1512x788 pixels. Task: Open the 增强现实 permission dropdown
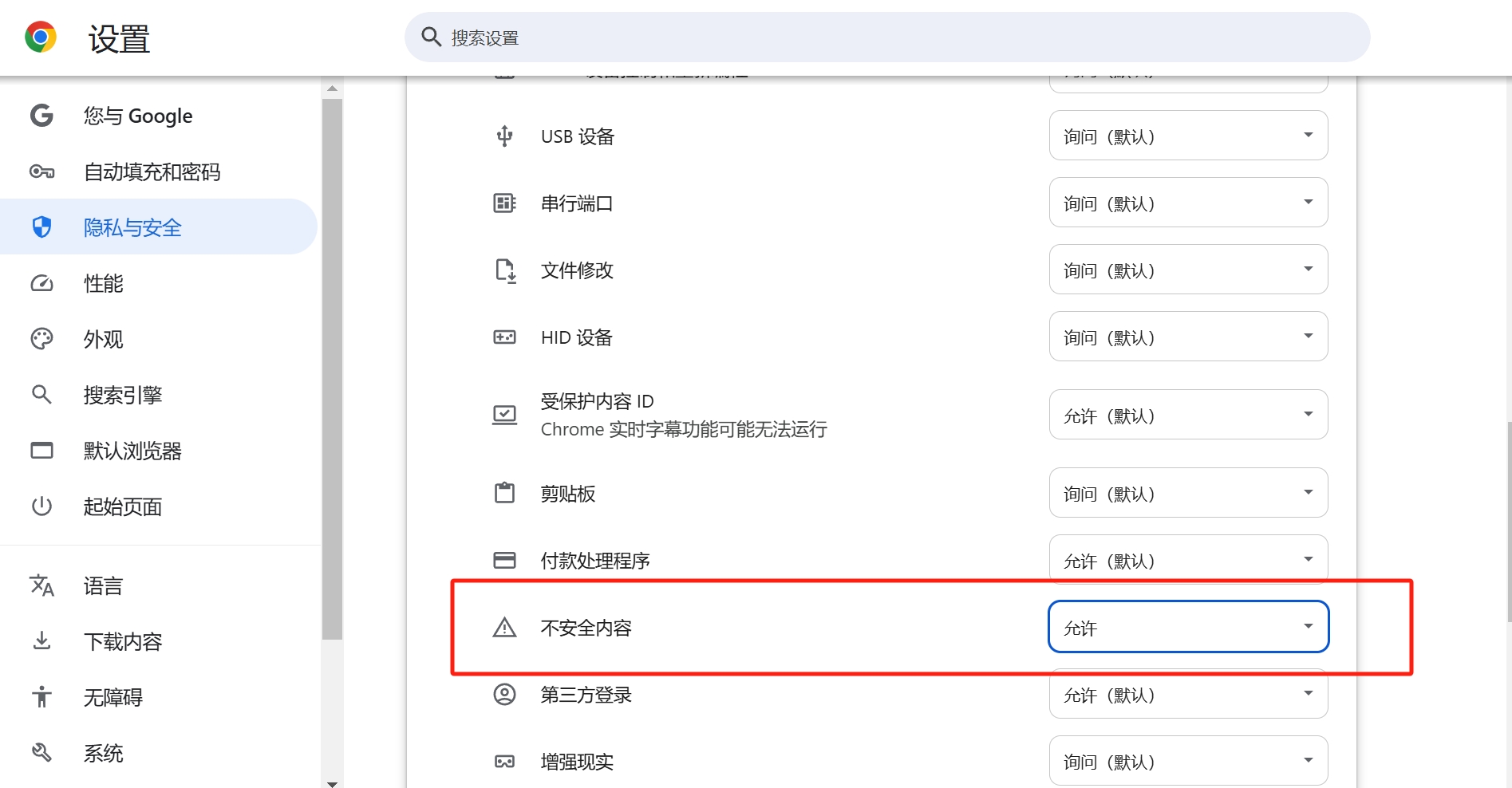point(1187,761)
